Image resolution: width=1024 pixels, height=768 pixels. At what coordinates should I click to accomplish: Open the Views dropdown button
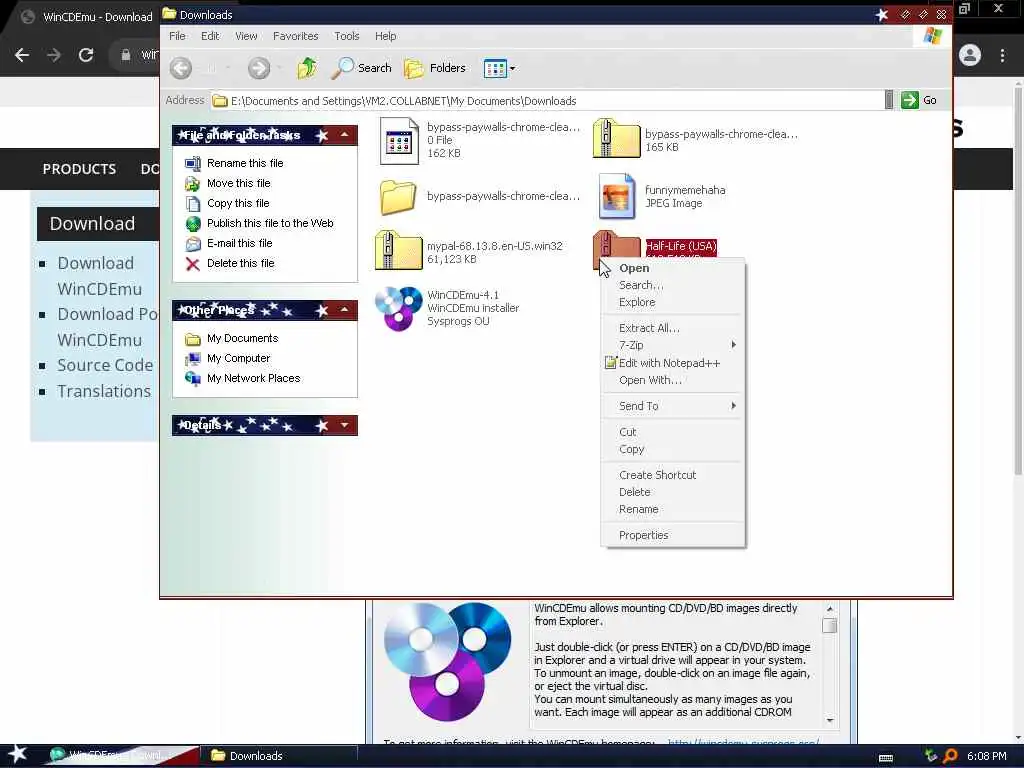pyautogui.click(x=499, y=68)
